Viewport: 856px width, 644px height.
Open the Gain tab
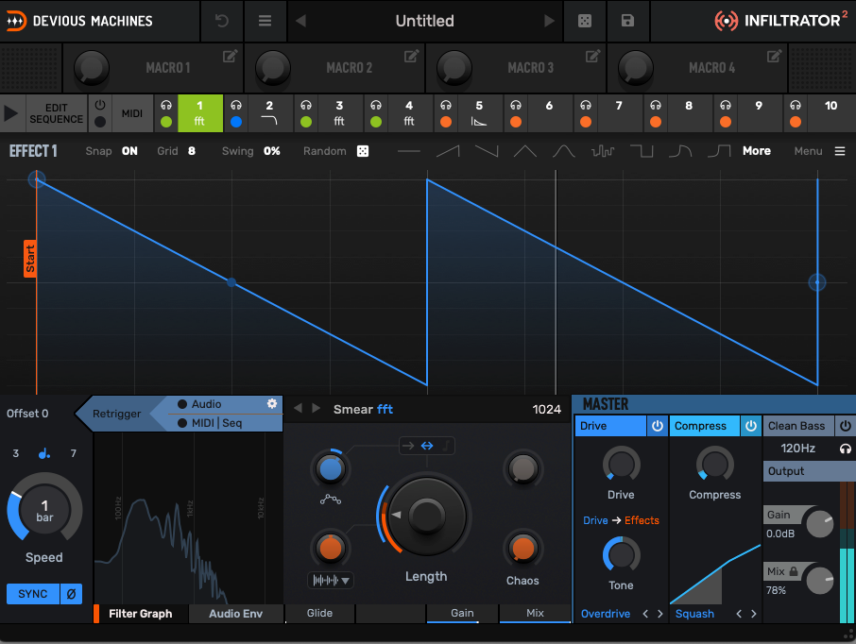(462, 613)
